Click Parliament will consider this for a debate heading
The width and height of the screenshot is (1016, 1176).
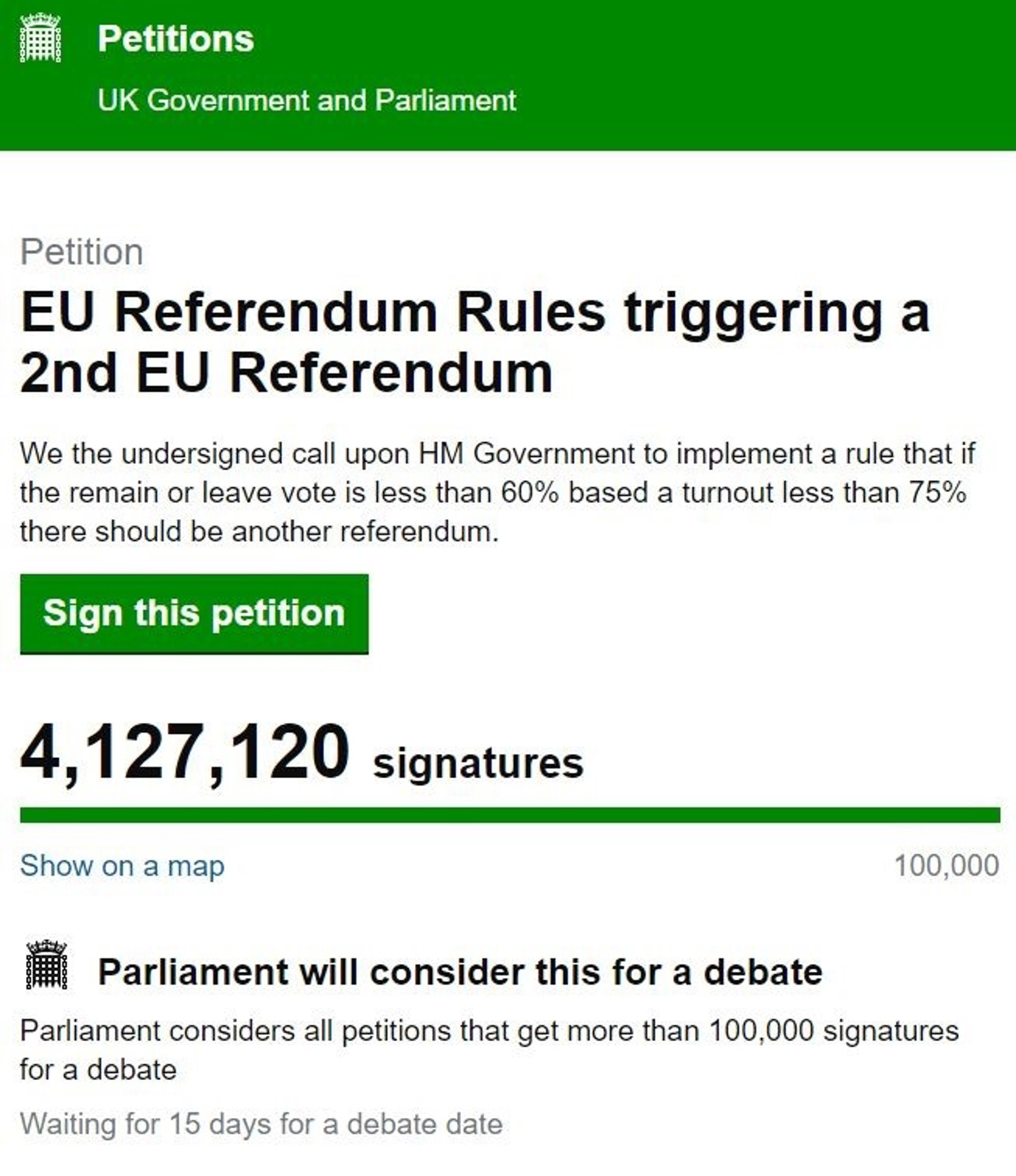[x=460, y=972]
